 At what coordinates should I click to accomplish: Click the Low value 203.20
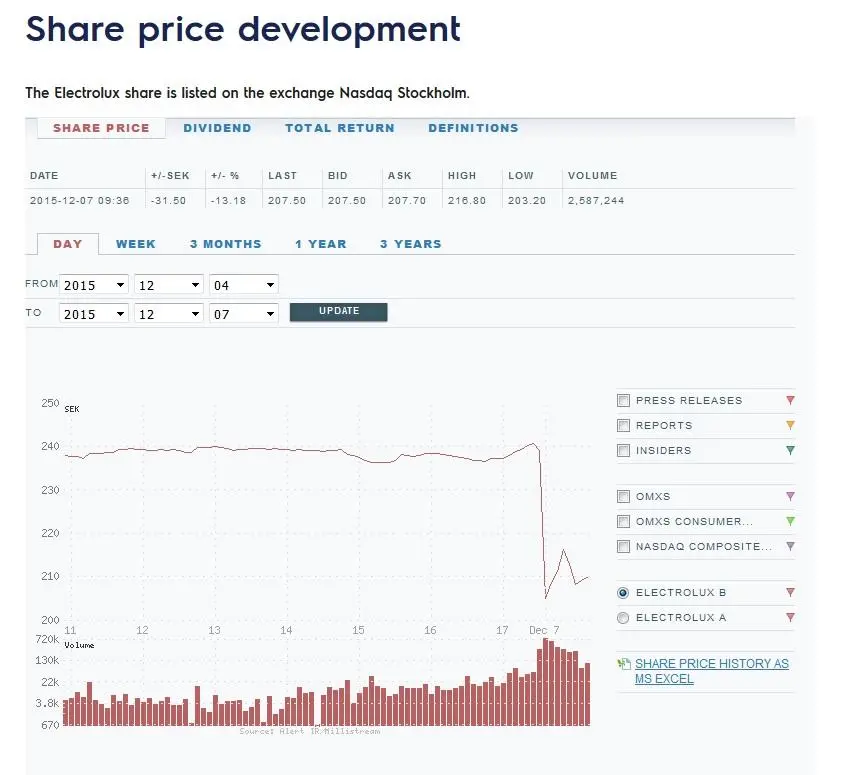[x=526, y=200]
